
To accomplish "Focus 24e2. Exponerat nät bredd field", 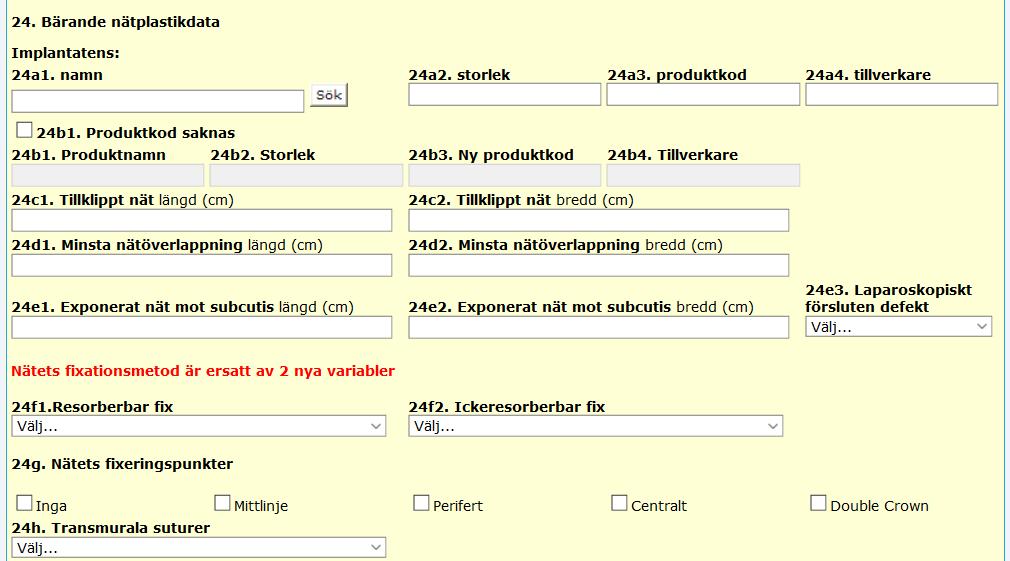I will (x=598, y=327).
